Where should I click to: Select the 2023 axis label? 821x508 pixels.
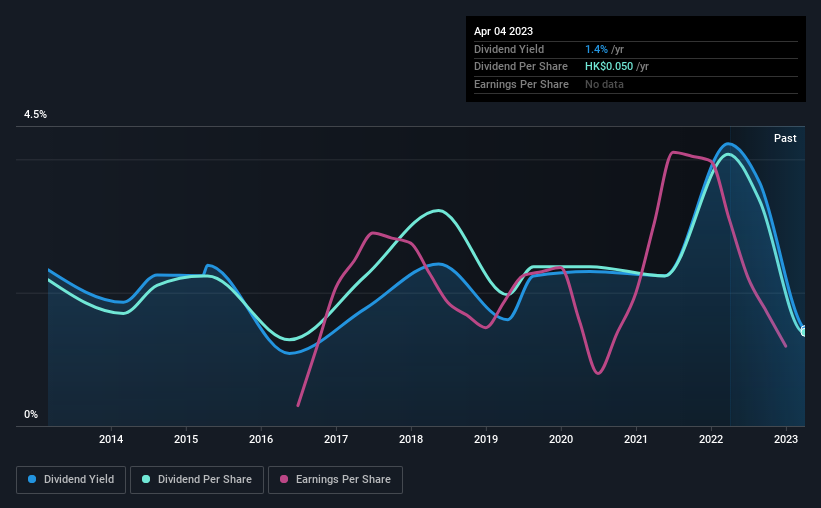coord(786,439)
